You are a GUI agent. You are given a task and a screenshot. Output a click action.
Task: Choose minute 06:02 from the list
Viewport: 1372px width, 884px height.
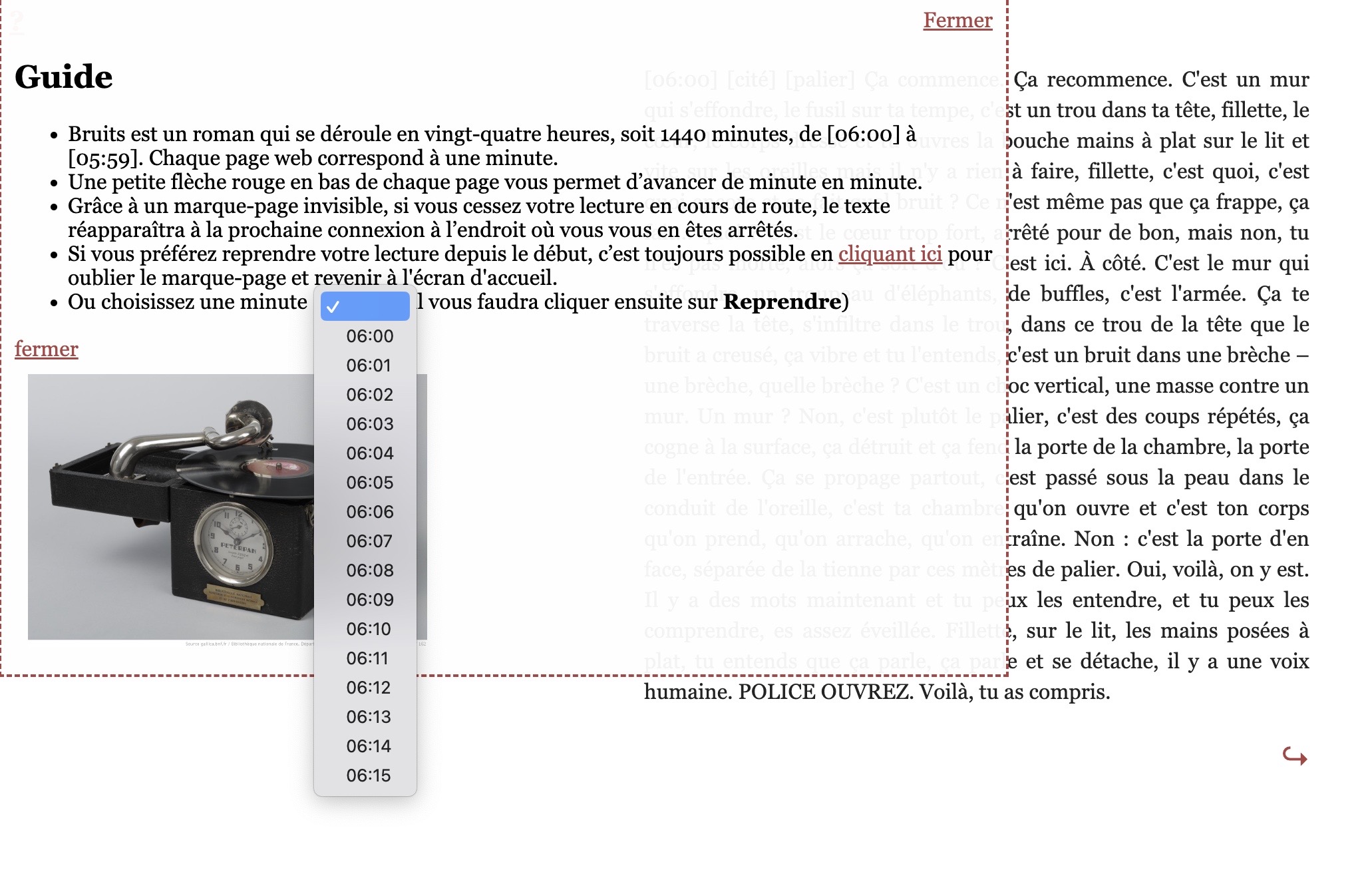tap(365, 395)
